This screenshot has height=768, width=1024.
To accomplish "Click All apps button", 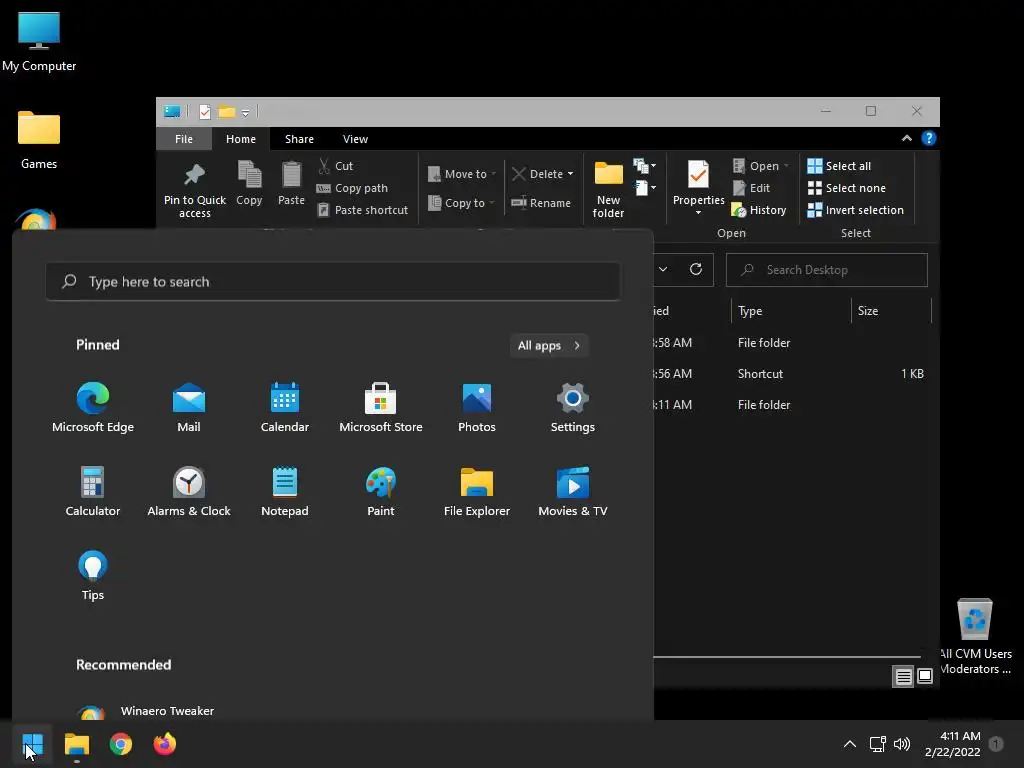I will click(x=549, y=345).
